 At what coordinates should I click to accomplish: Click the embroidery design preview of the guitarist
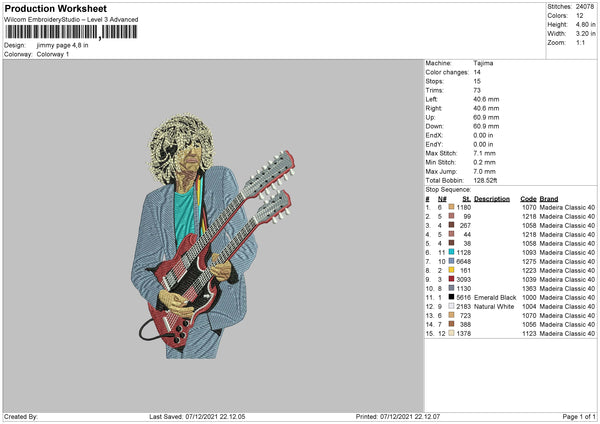tap(213, 236)
